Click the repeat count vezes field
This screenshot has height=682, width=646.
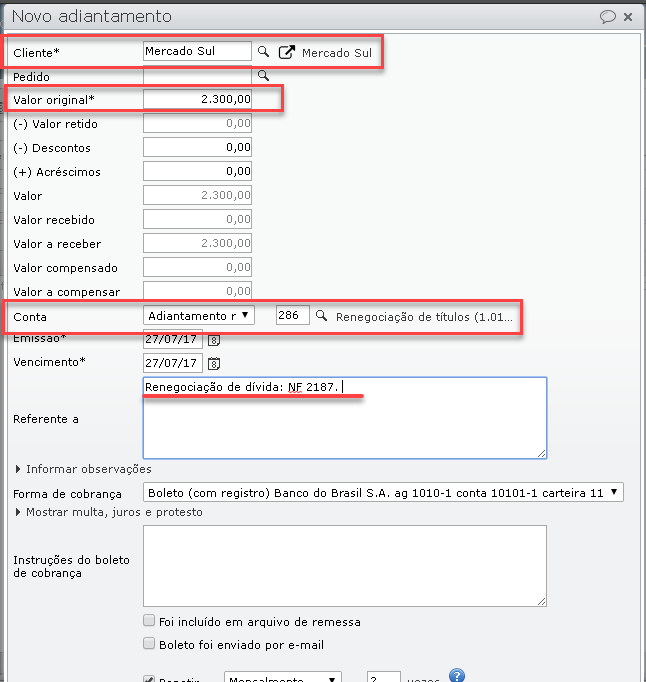coord(383,678)
